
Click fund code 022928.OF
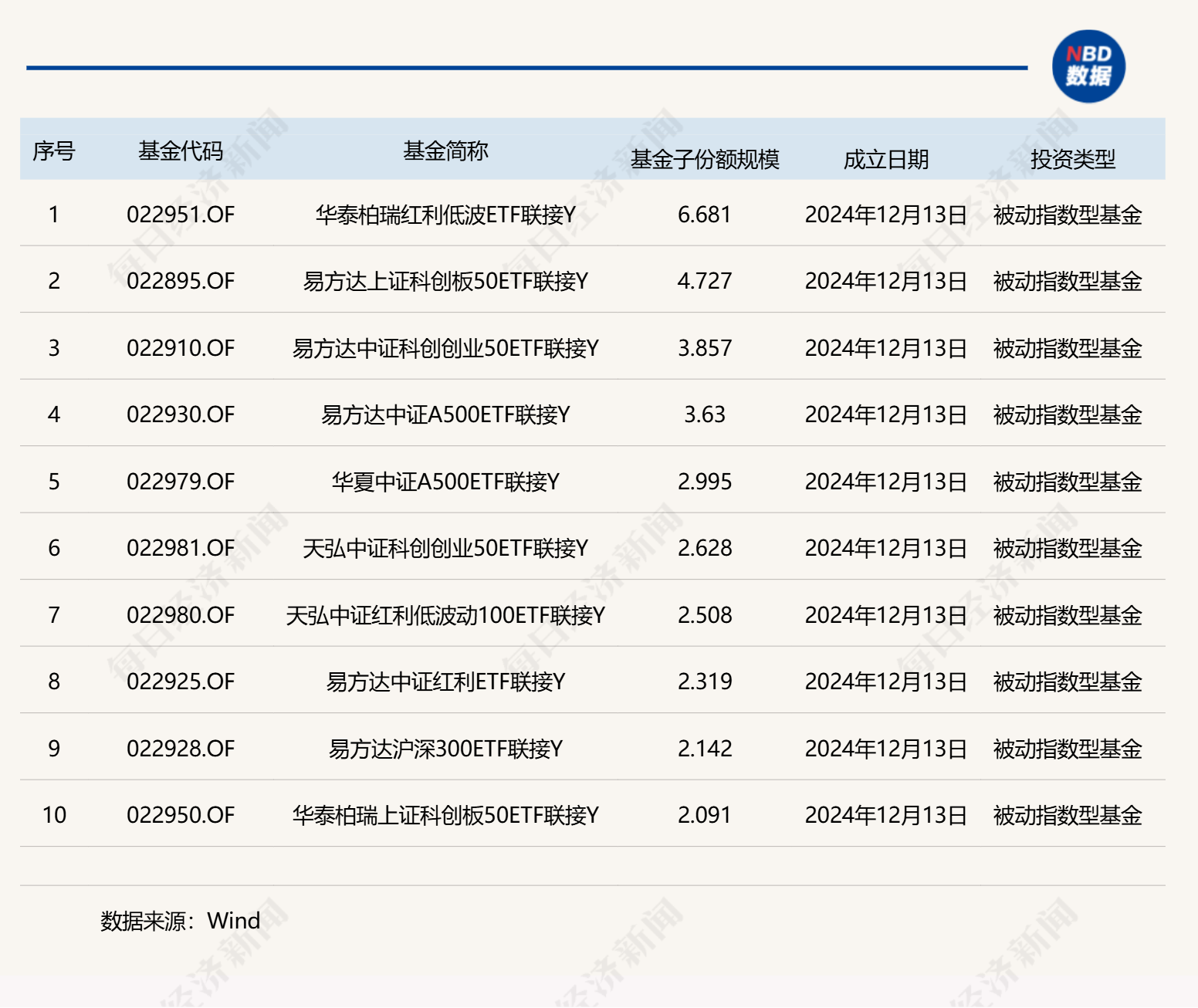[x=181, y=749]
